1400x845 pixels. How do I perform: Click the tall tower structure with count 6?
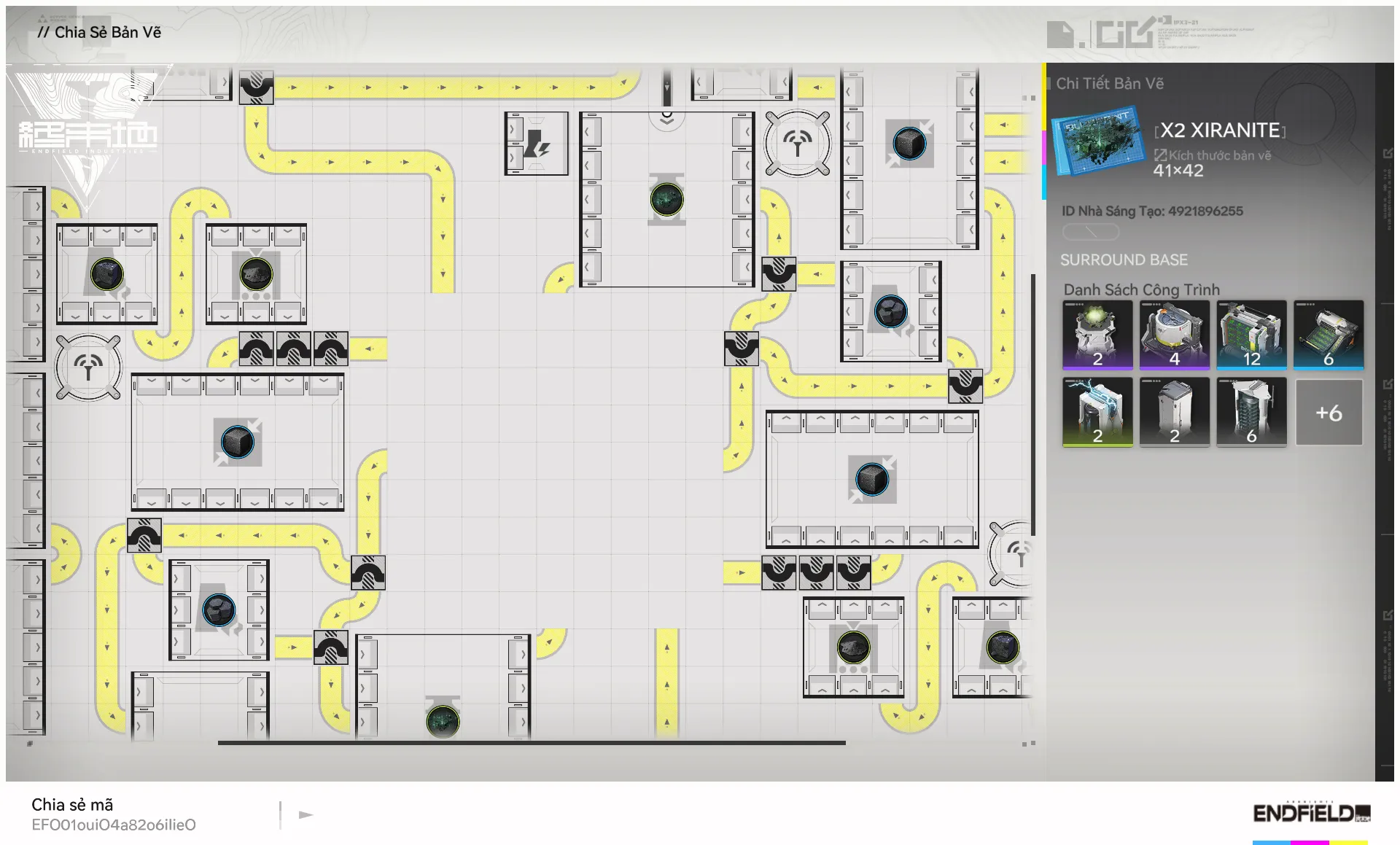pyautogui.click(x=1251, y=411)
